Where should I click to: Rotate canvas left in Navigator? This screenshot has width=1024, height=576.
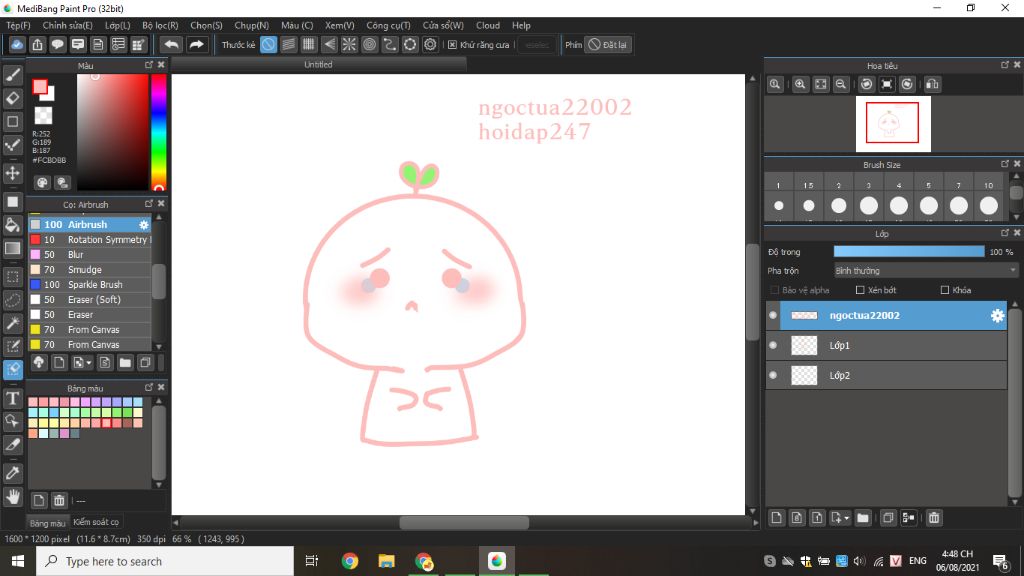click(x=867, y=84)
